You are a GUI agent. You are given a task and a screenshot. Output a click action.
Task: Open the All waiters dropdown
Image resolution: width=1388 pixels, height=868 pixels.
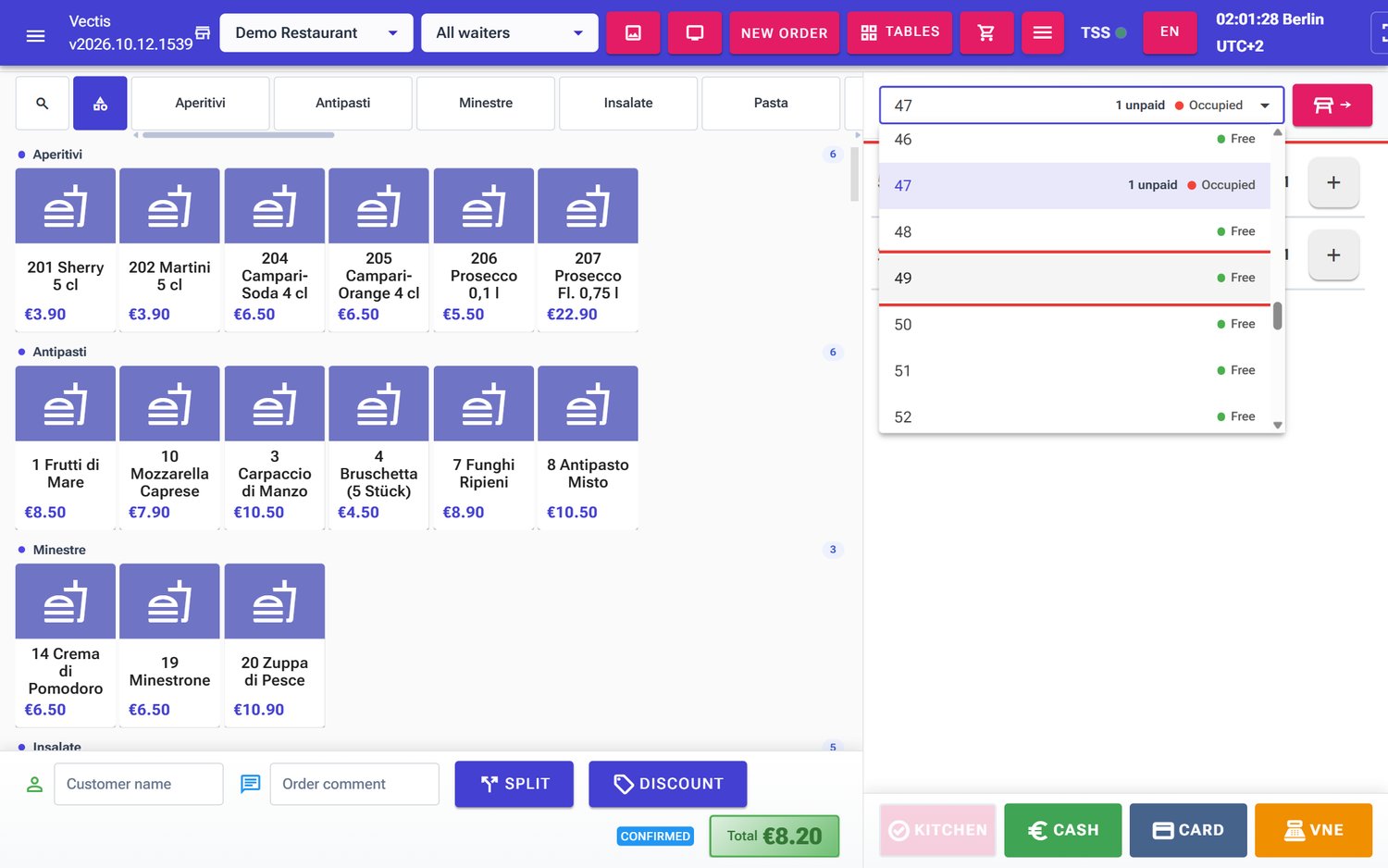pos(509,33)
